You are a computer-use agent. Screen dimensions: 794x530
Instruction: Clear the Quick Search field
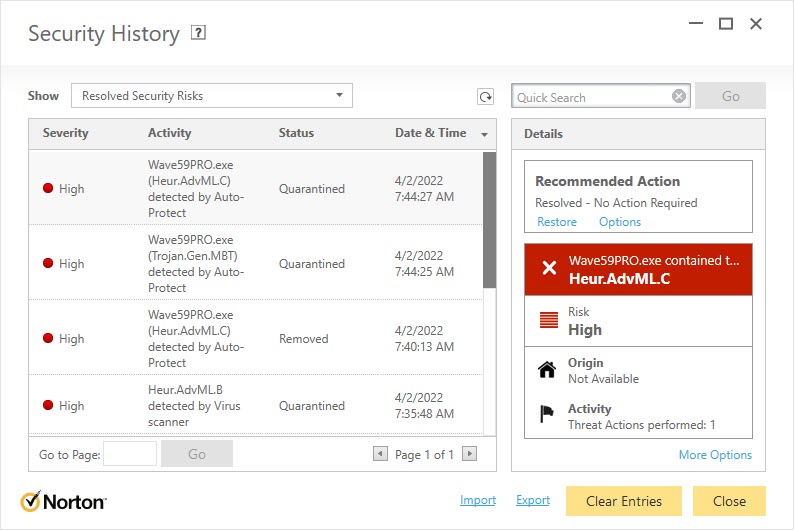tap(679, 96)
